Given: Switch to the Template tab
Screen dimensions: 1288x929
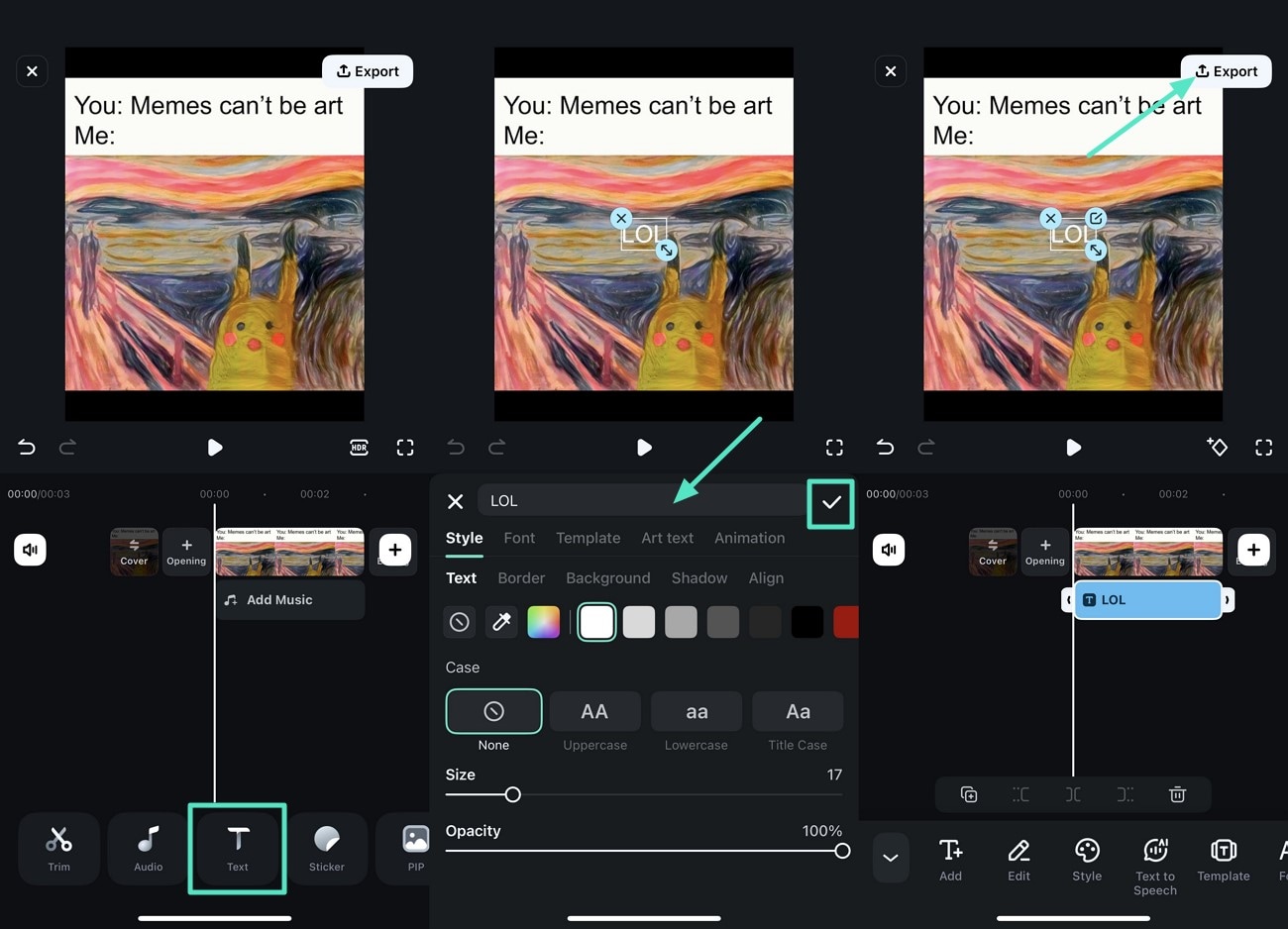Looking at the screenshot, I should (x=588, y=538).
